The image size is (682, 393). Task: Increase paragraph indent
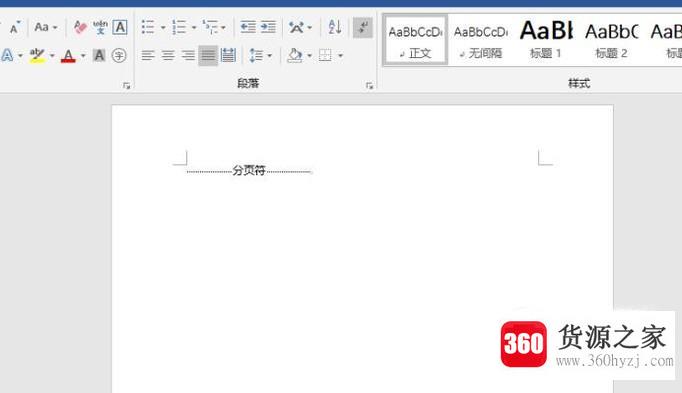coord(268,27)
